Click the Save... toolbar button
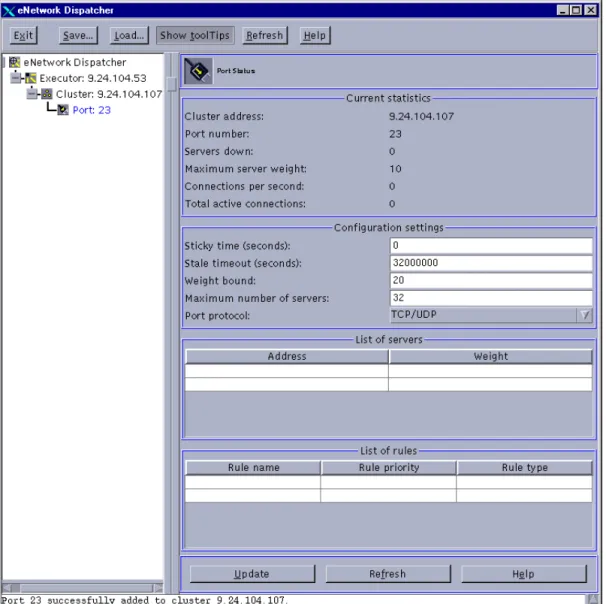Screen dimensions: 606x604 click(x=78, y=36)
